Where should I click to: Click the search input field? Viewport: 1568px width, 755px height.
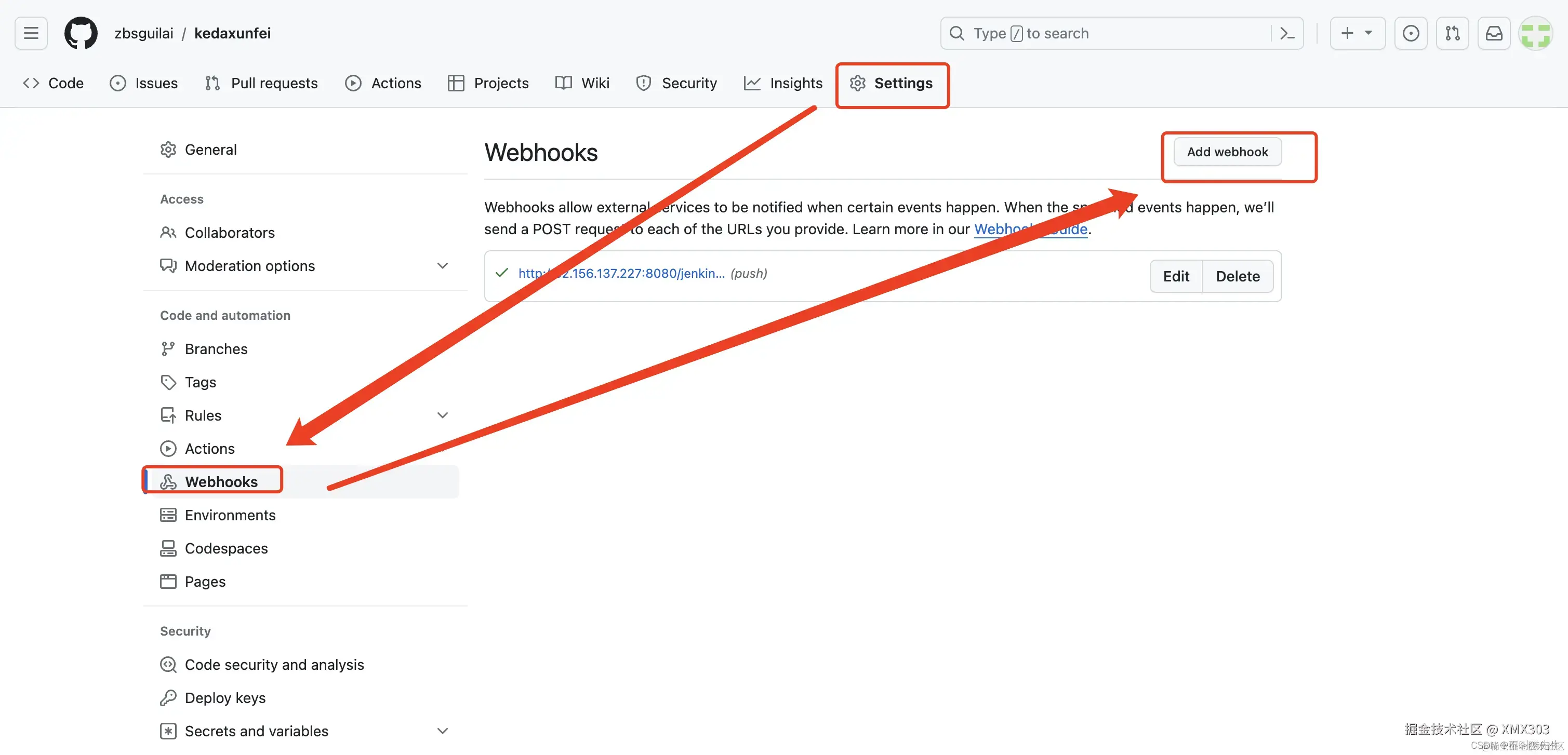[x=1108, y=33]
